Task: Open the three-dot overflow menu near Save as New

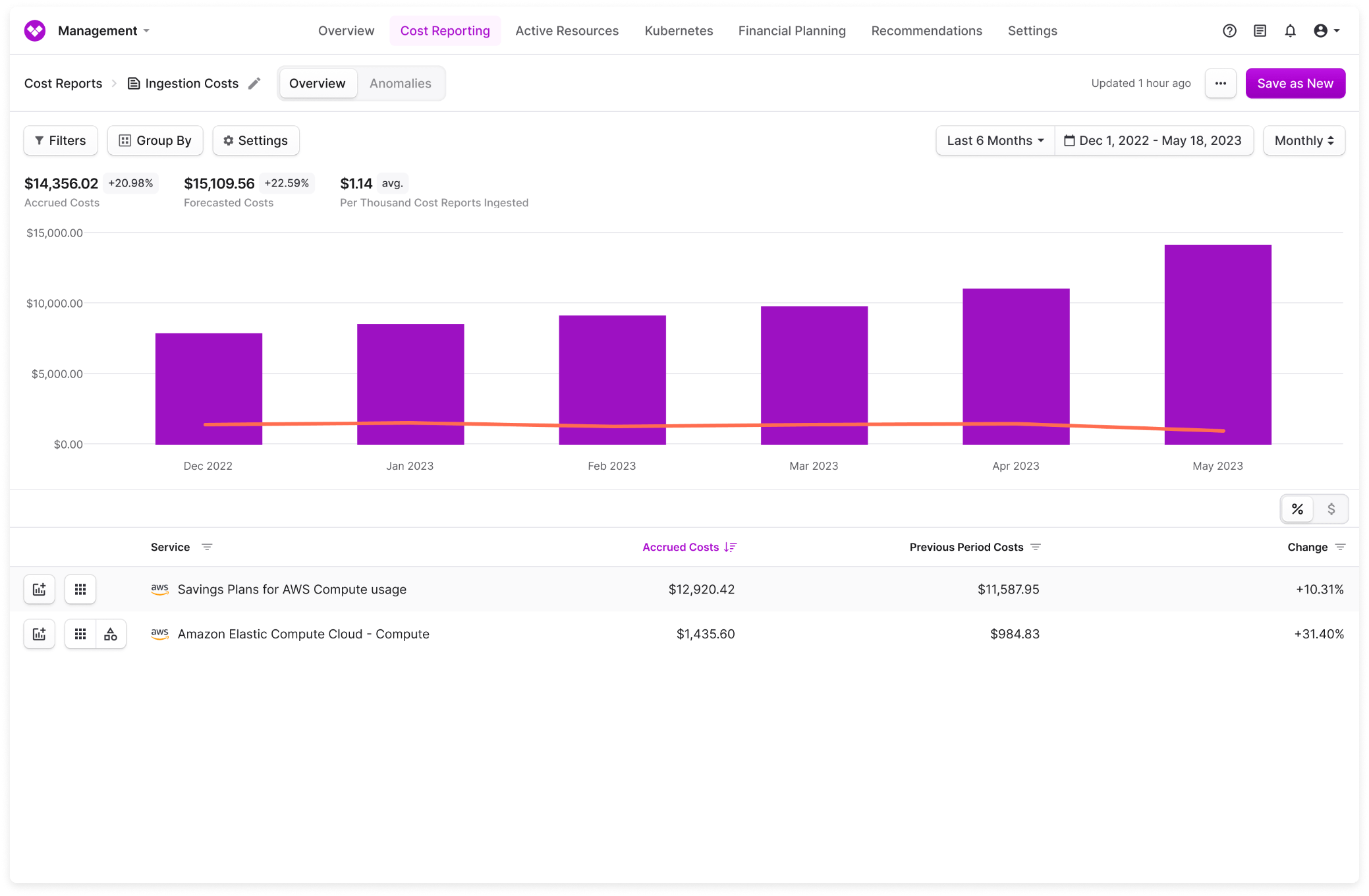Action: pyautogui.click(x=1220, y=83)
